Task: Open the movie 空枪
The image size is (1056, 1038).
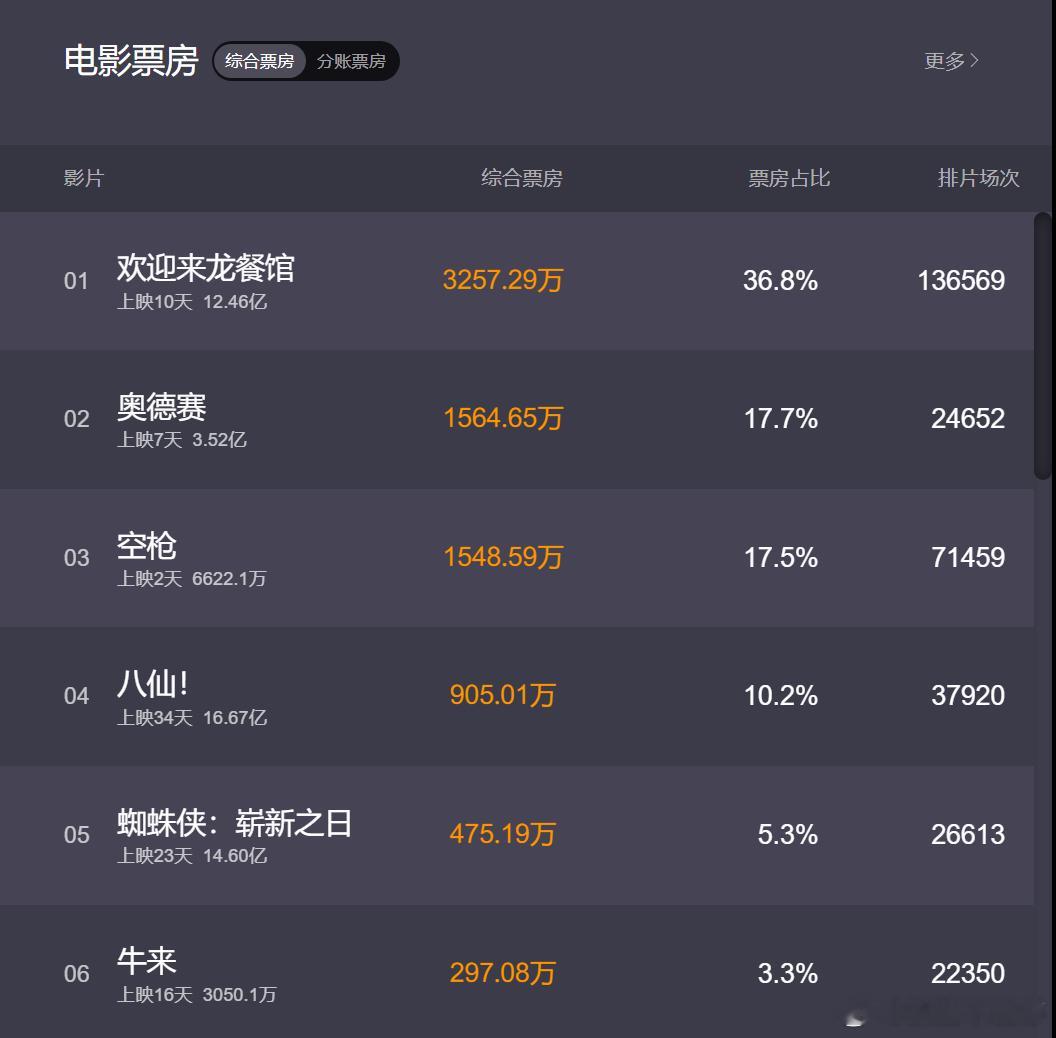Action: [147, 546]
